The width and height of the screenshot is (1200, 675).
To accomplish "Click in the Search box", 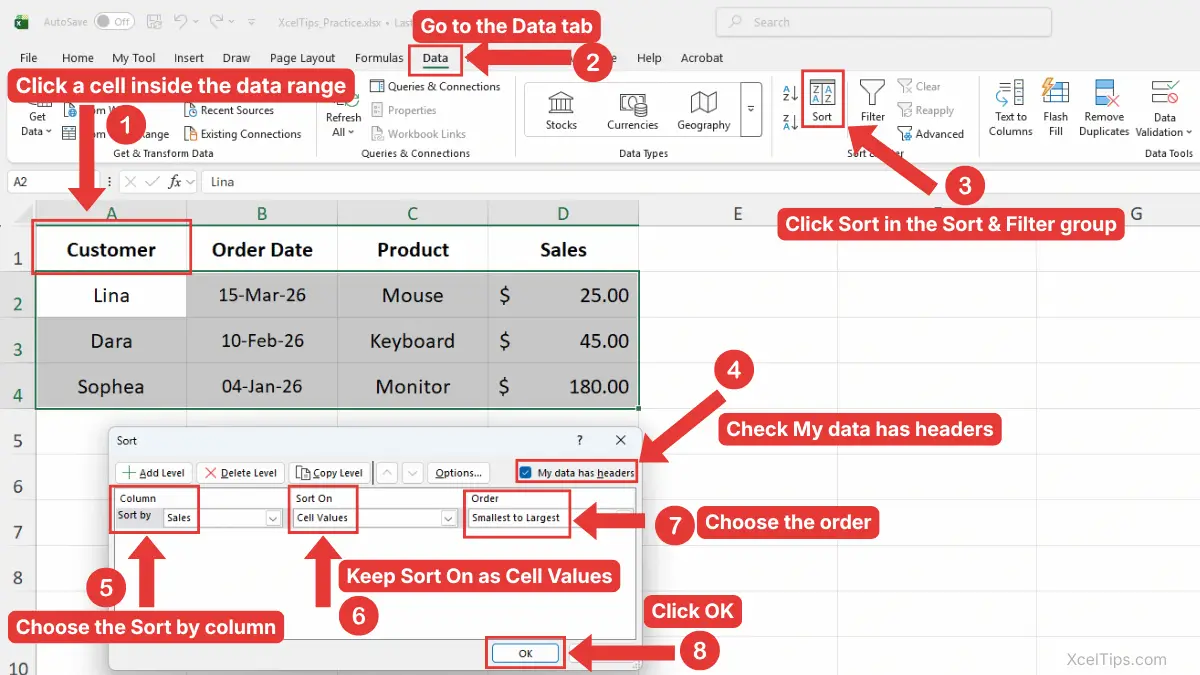I will [884, 22].
